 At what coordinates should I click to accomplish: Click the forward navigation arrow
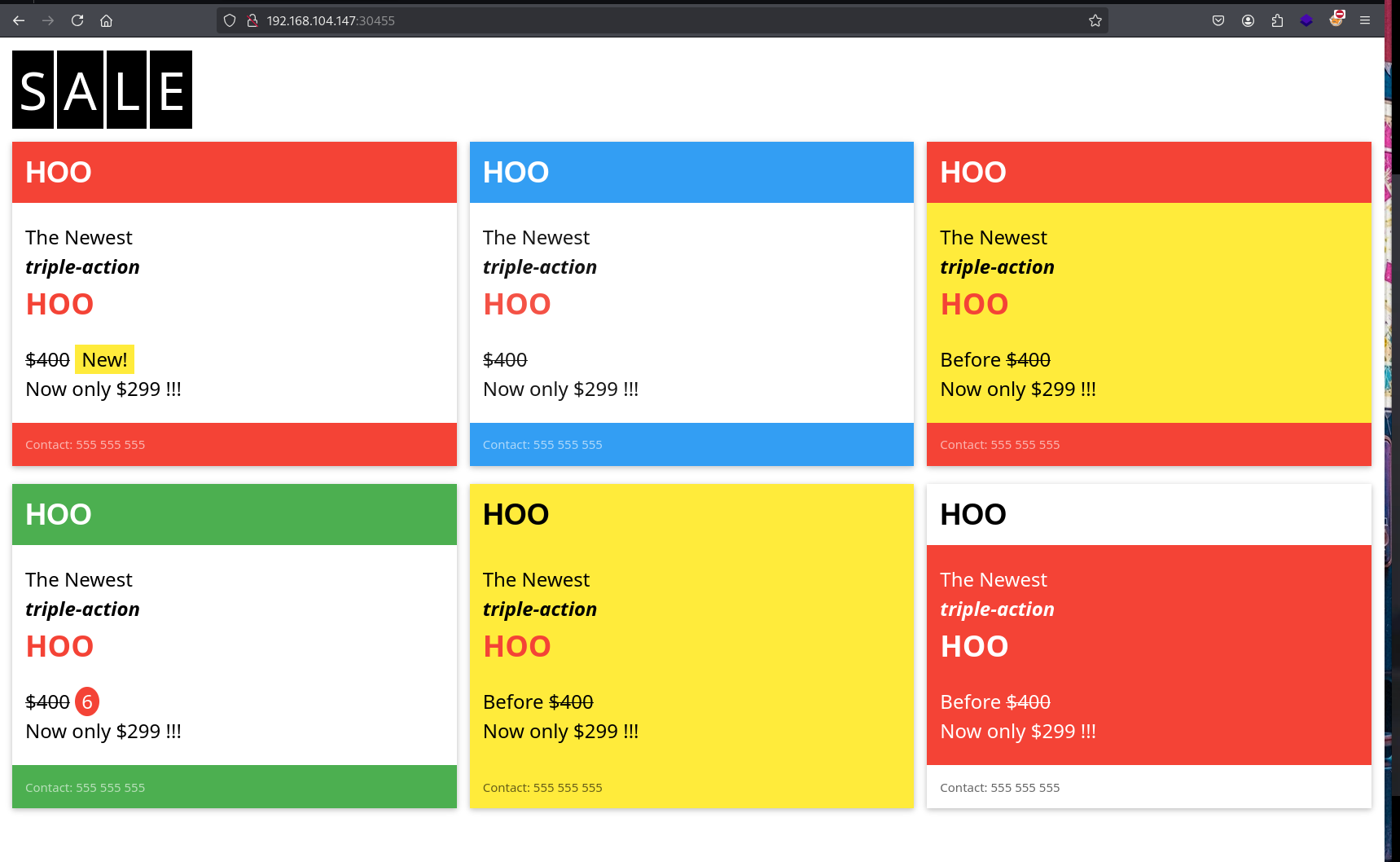48,20
